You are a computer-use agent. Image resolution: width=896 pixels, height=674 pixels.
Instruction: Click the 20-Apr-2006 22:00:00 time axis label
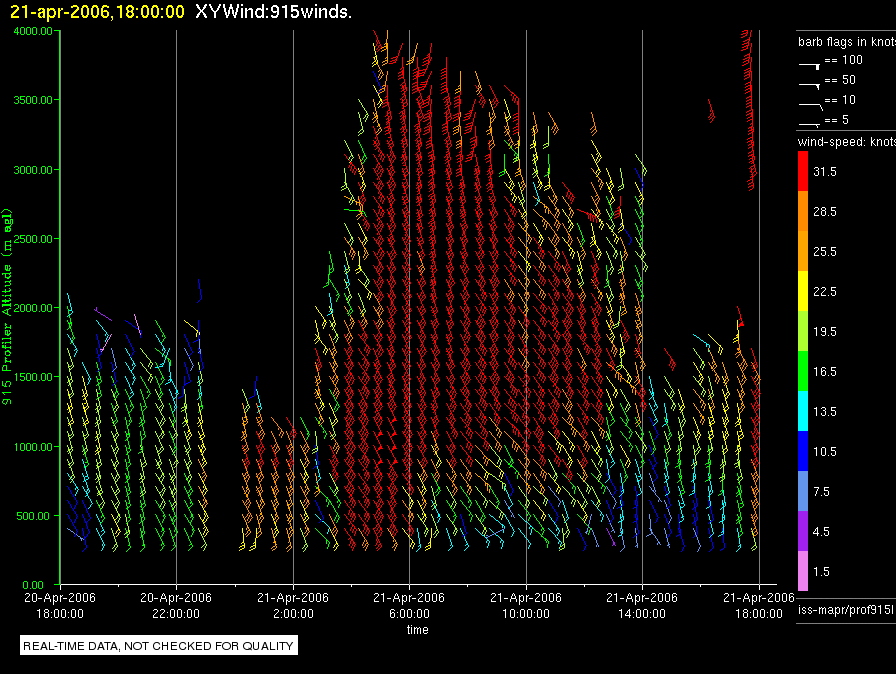click(176, 604)
